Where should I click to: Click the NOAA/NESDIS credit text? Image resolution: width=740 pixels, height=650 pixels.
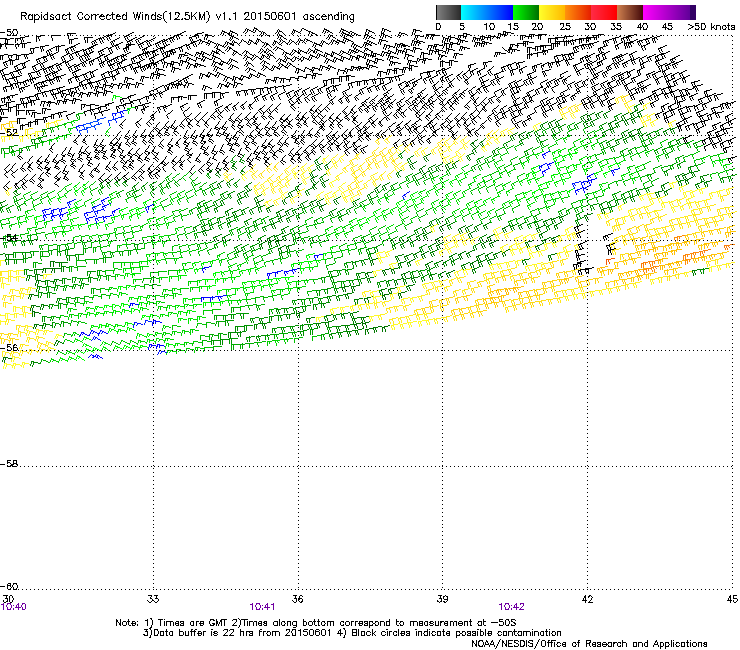[x=589, y=643]
